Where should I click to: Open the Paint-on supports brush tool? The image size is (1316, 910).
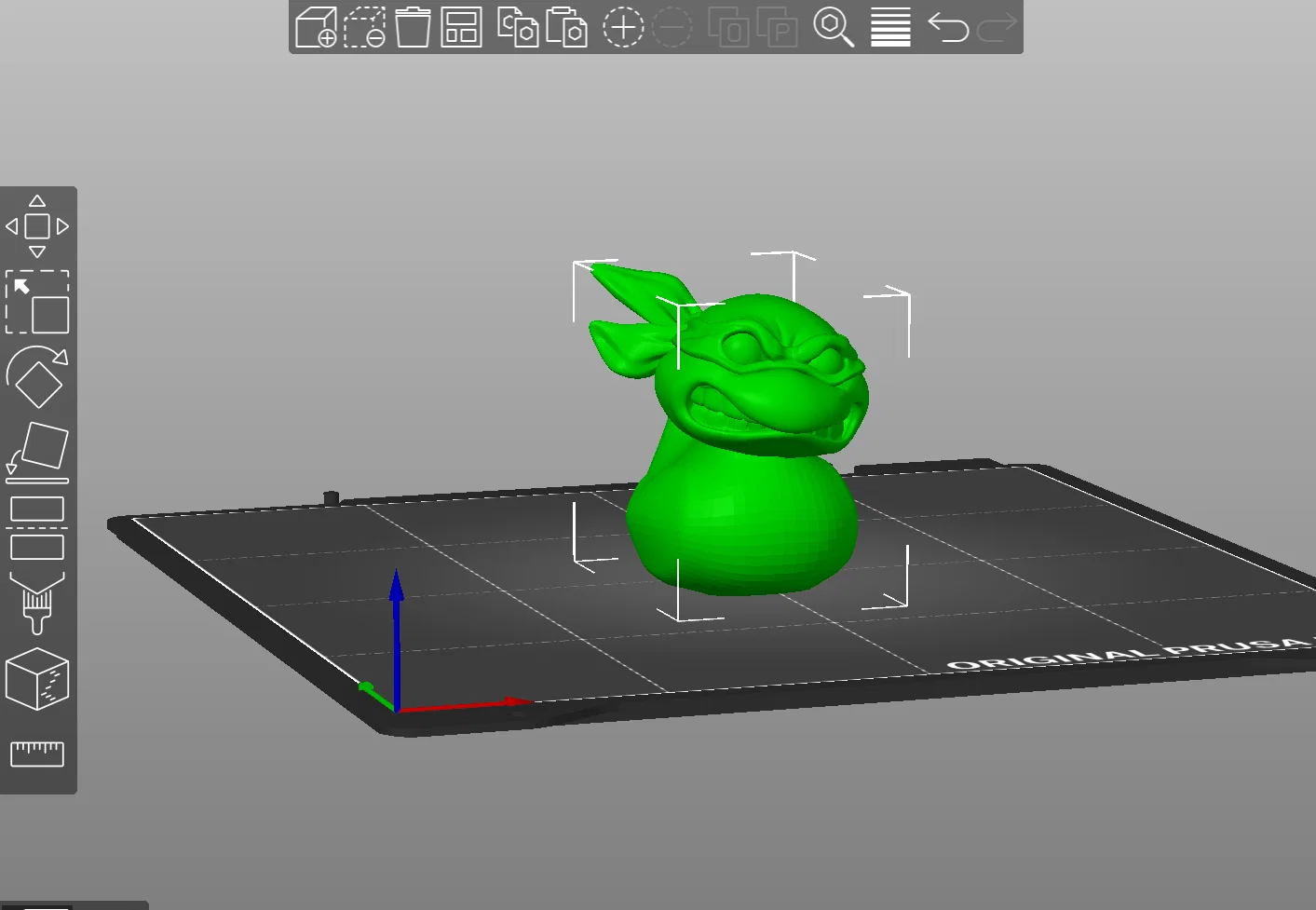37,604
